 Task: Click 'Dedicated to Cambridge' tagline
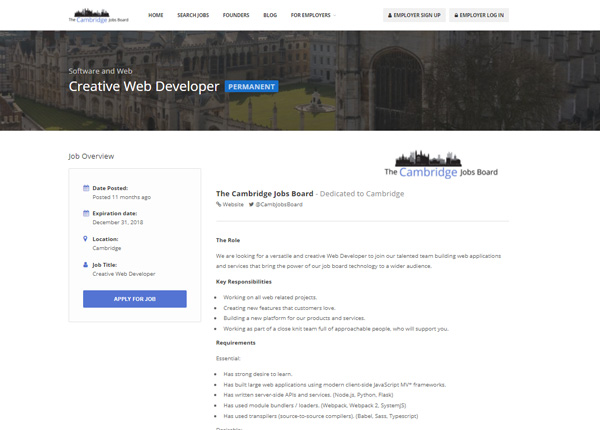(362, 194)
